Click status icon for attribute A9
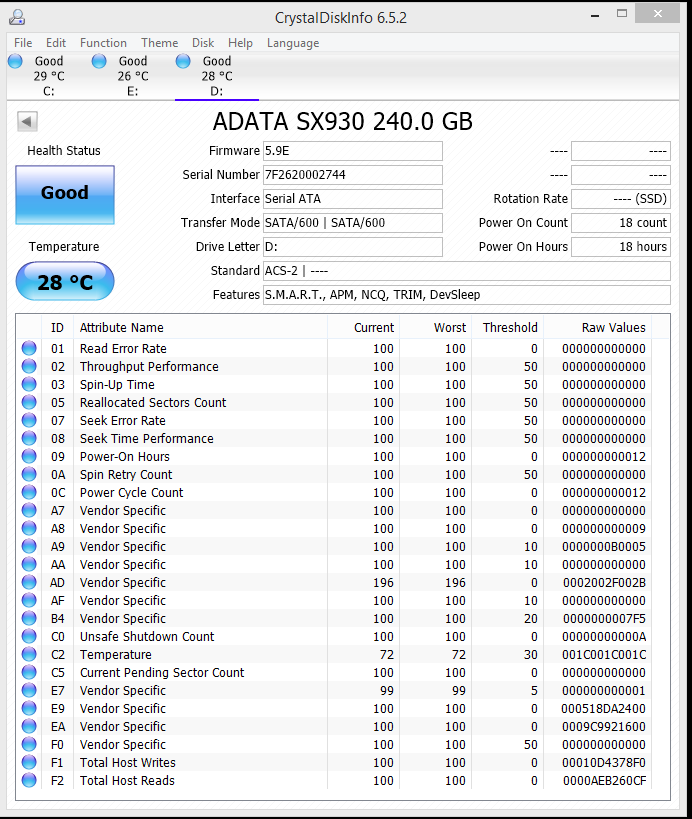Screen dimensions: 692x819 pyautogui.click(x=29, y=546)
